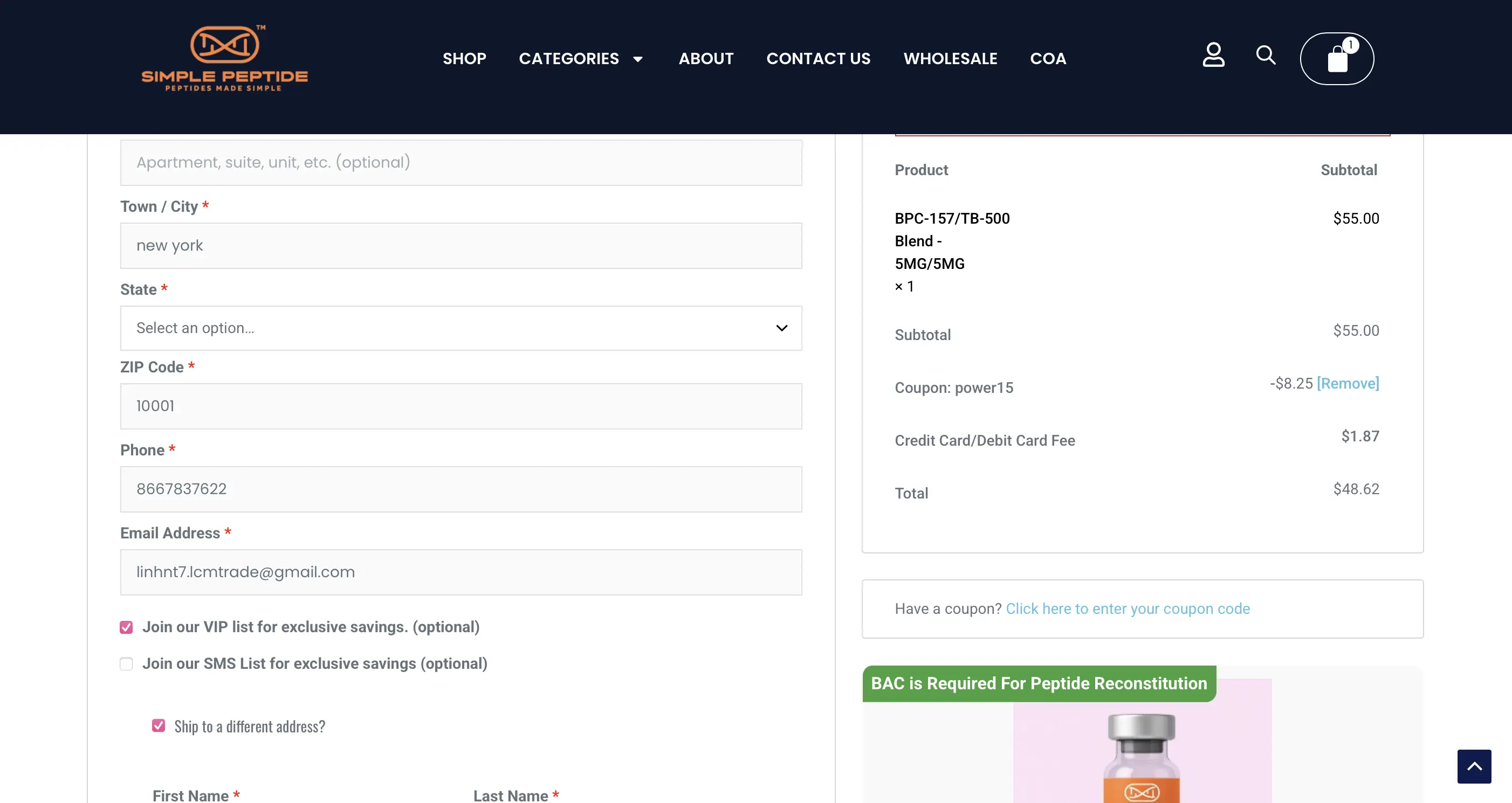Remove the power15 coupon

click(1348, 384)
